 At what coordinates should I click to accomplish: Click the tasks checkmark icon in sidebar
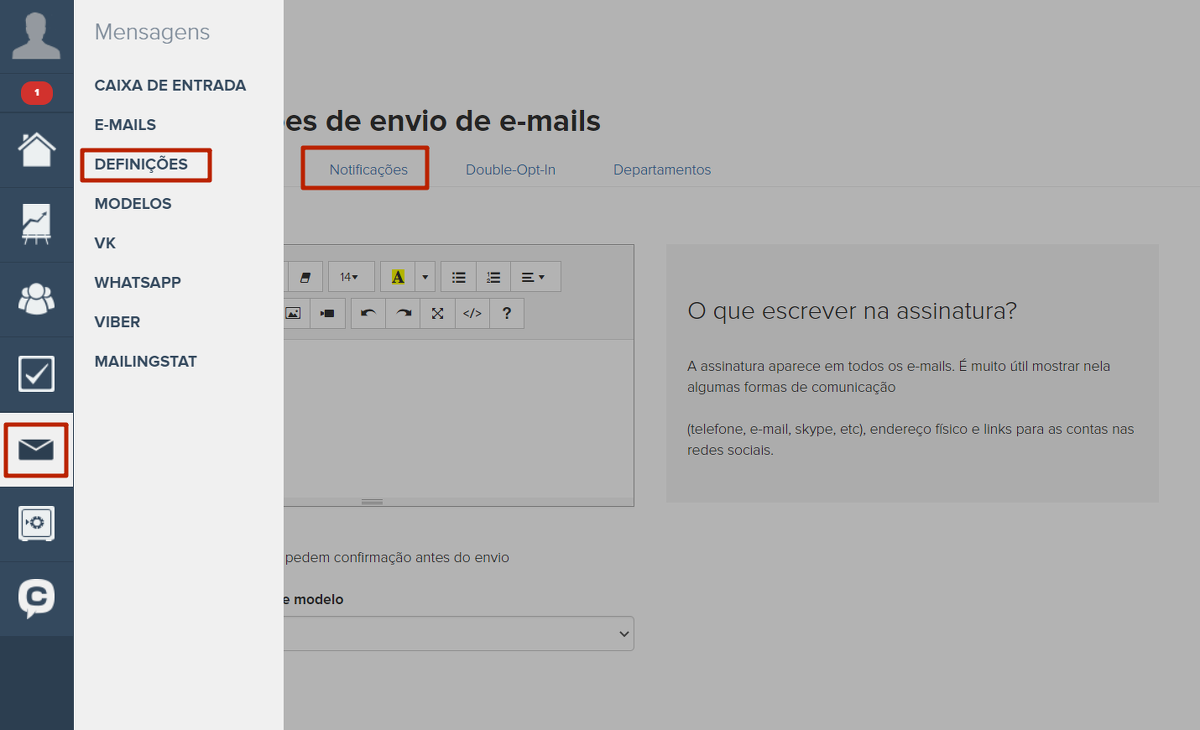tap(36, 374)
